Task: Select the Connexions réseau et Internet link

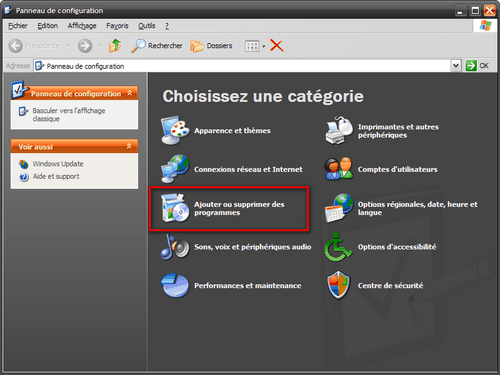Action: coord(248,169)
